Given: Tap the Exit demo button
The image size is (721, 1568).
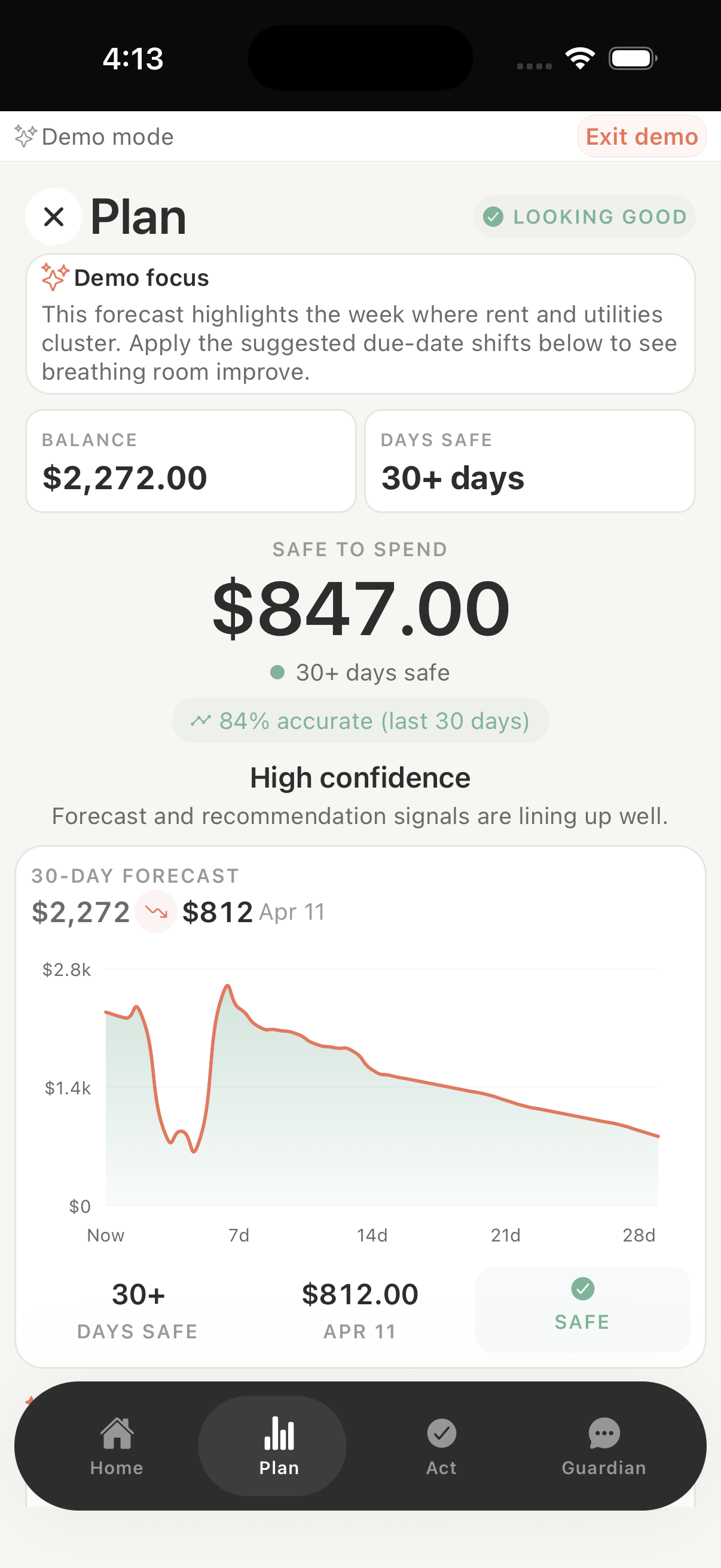Looking at the screenshot, I should [641, 136].
